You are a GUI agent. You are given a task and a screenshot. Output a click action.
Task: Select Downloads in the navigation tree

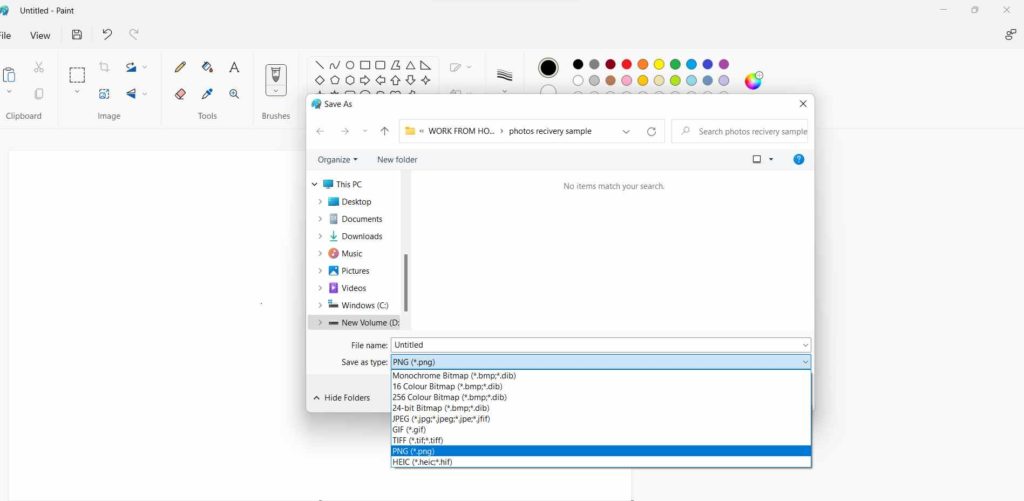[356, 236]
